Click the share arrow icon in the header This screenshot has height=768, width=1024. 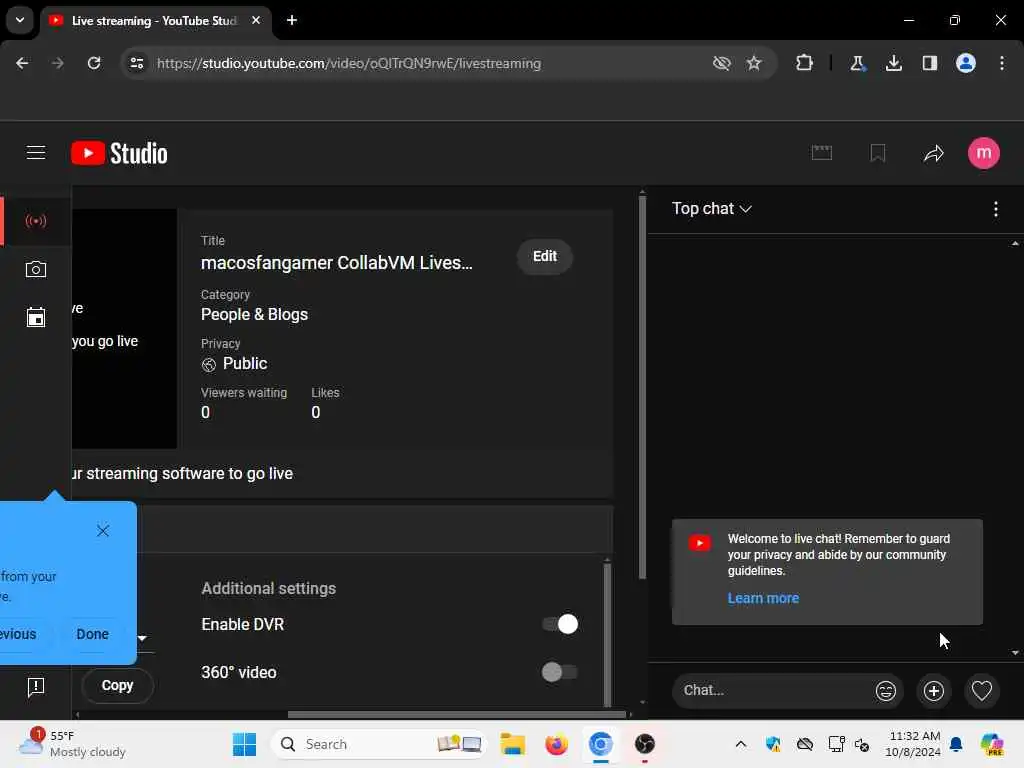934,153
